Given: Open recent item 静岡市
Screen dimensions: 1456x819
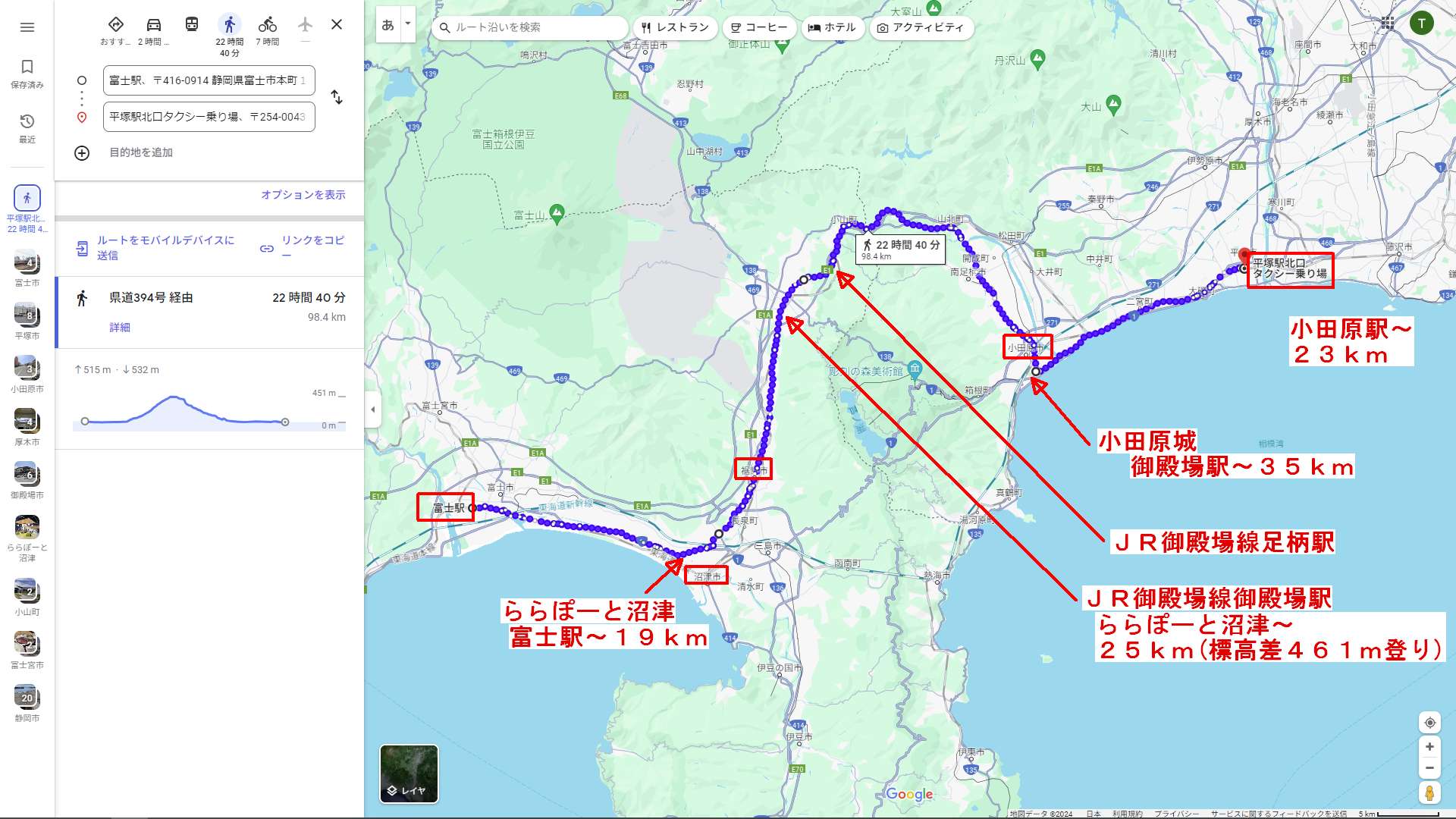Looking at the screenshot, I should (x=27, y=704).
